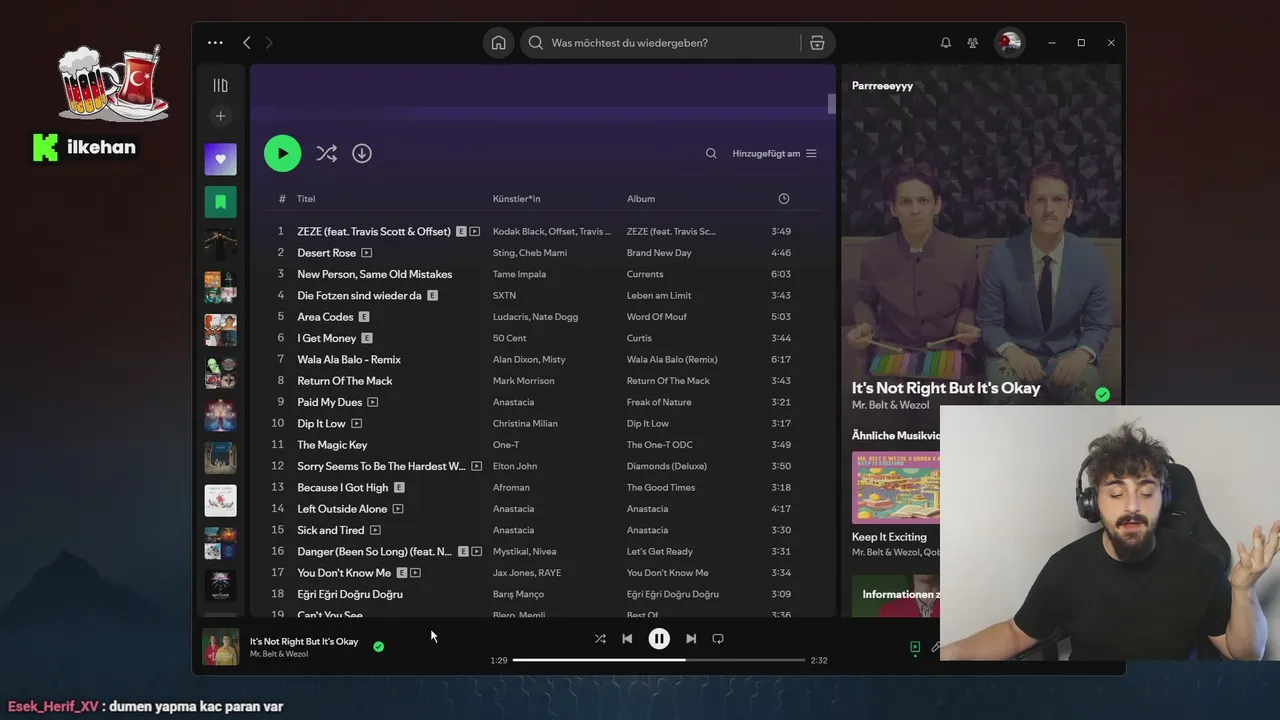Sort by the Titel column header
This screenshot has height=720, width=1280.
pyautogui.click(x=306, y=199)
